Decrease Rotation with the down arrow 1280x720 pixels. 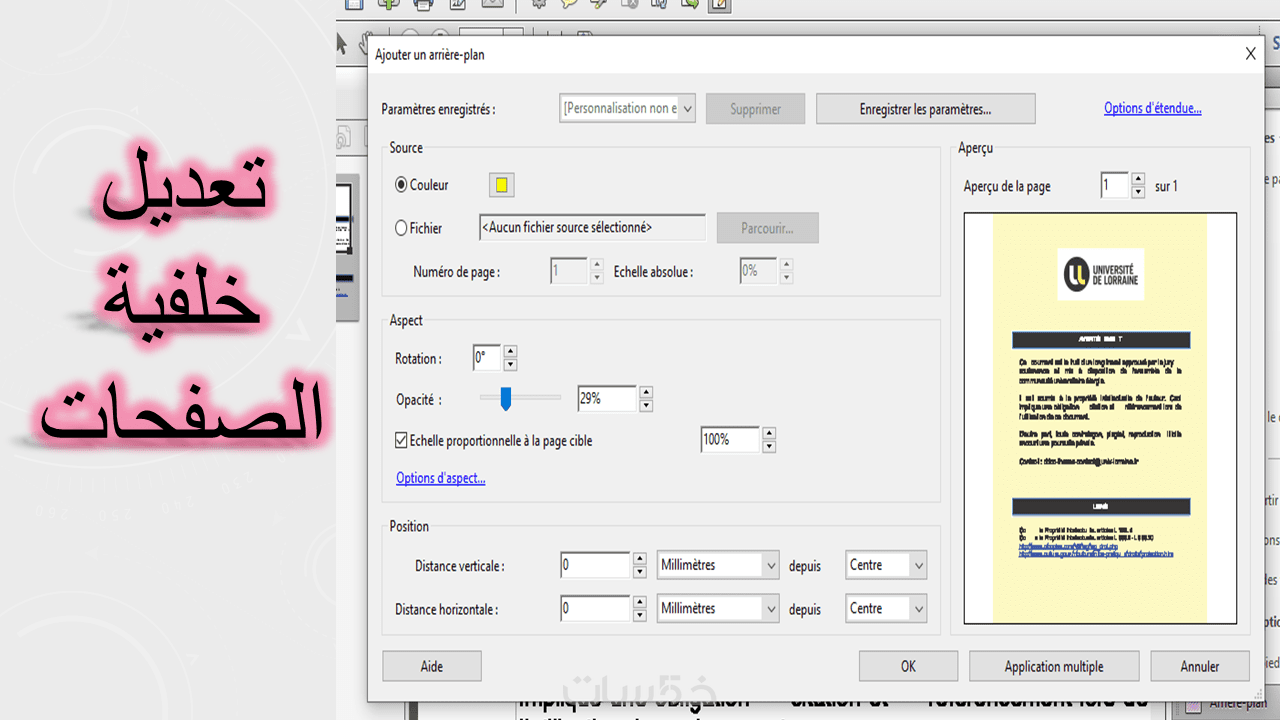point(511,365)
